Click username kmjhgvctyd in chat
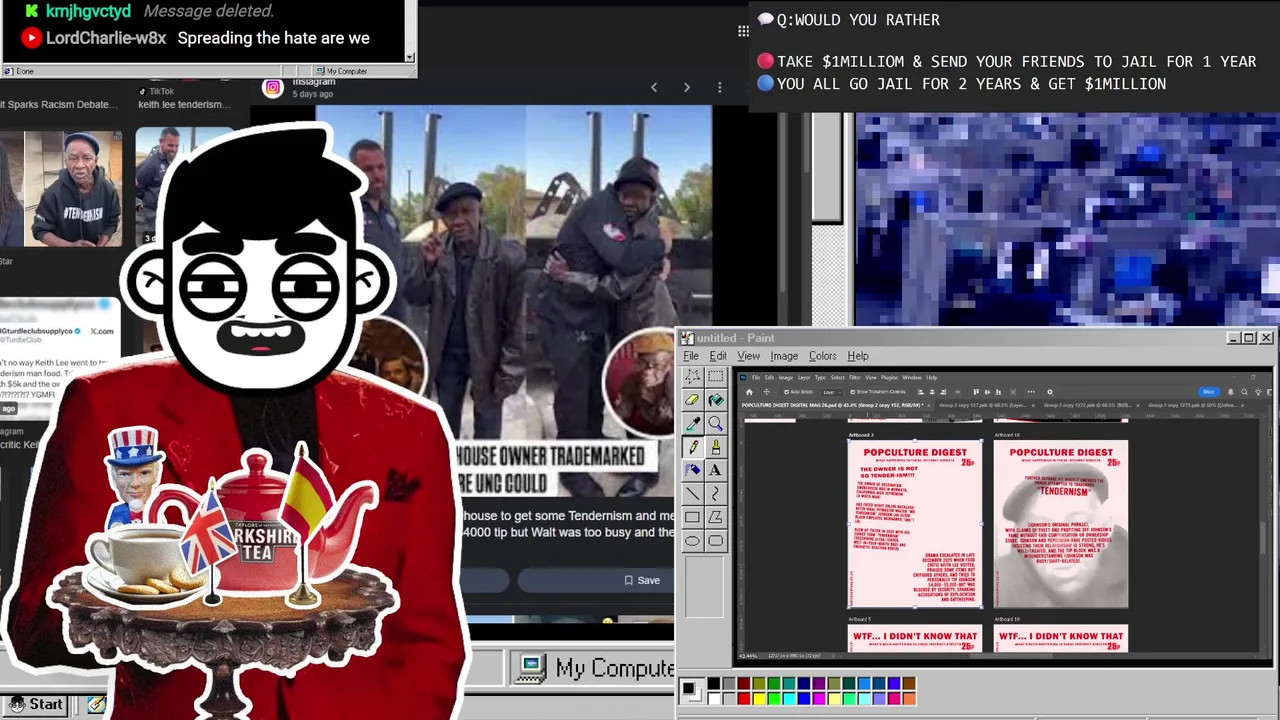The width and height of the screenshot is (1280, 720). tap(88, 11)
